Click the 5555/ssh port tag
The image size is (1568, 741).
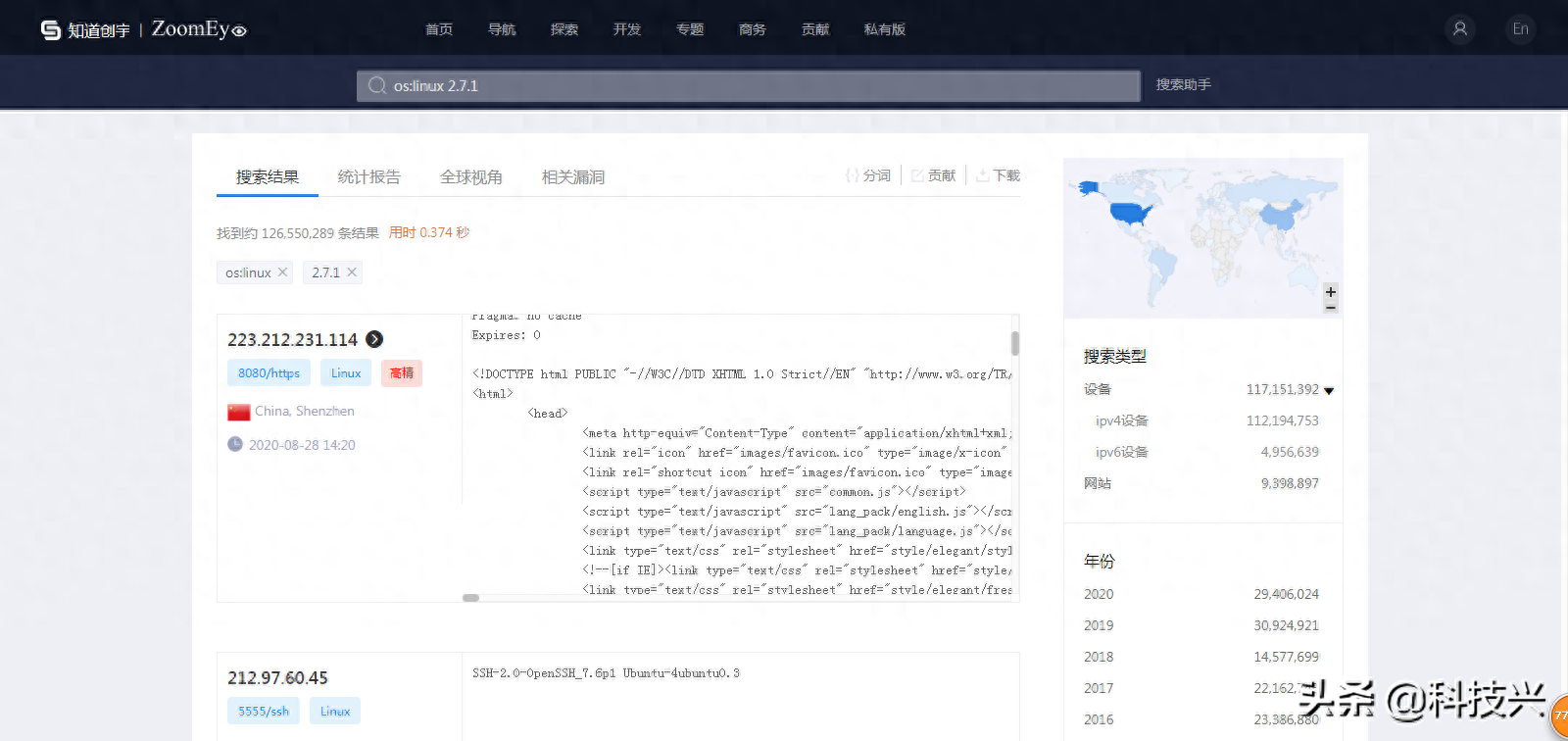tap(264, 712)
